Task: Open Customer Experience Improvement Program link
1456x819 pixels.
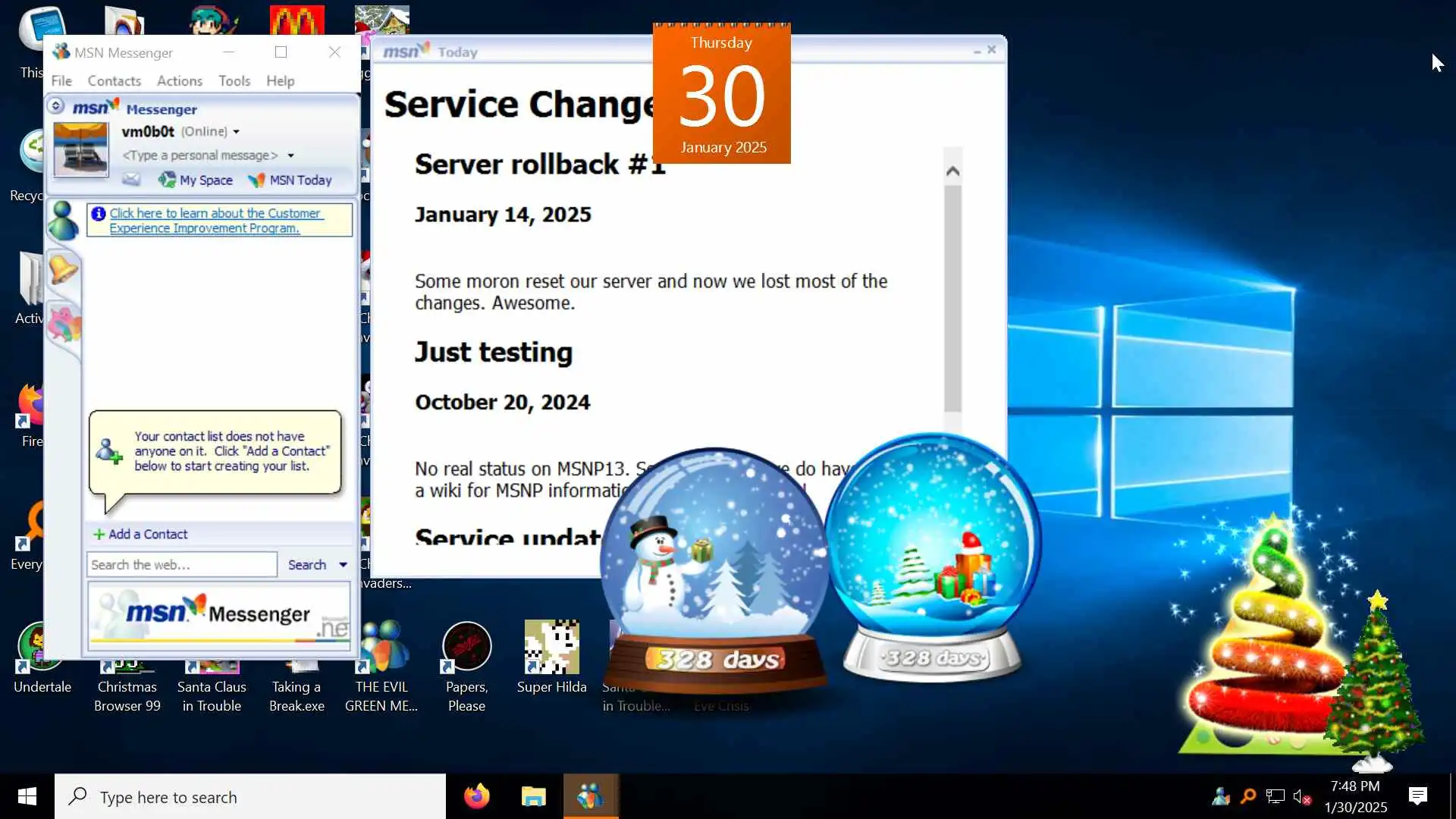Action: tap(216, 221)
